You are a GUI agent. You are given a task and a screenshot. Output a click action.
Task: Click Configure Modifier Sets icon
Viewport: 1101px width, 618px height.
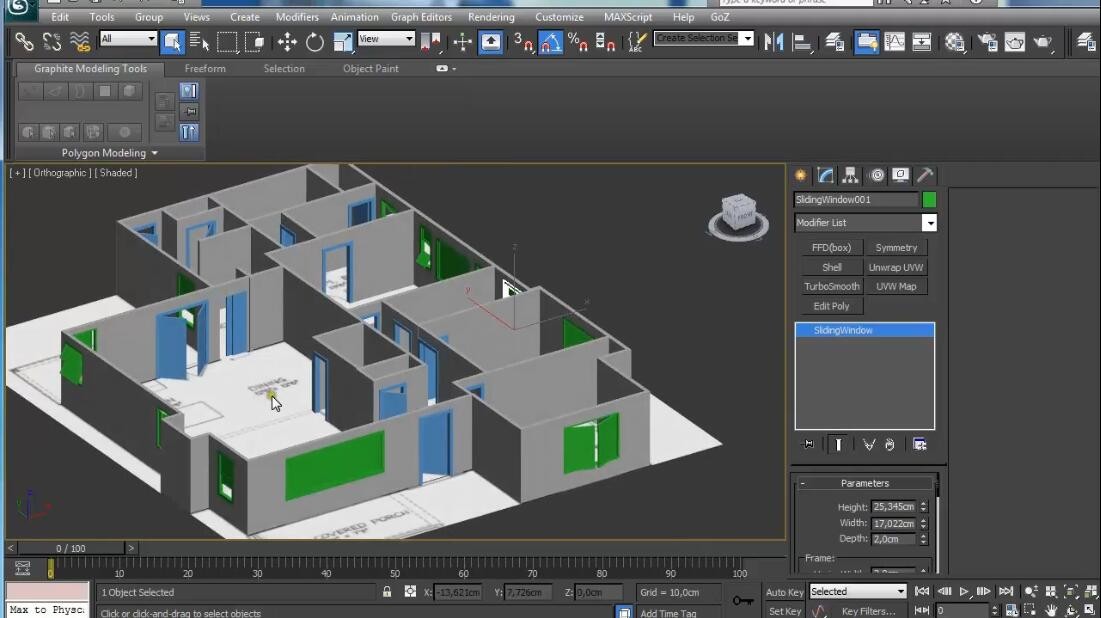919,445
